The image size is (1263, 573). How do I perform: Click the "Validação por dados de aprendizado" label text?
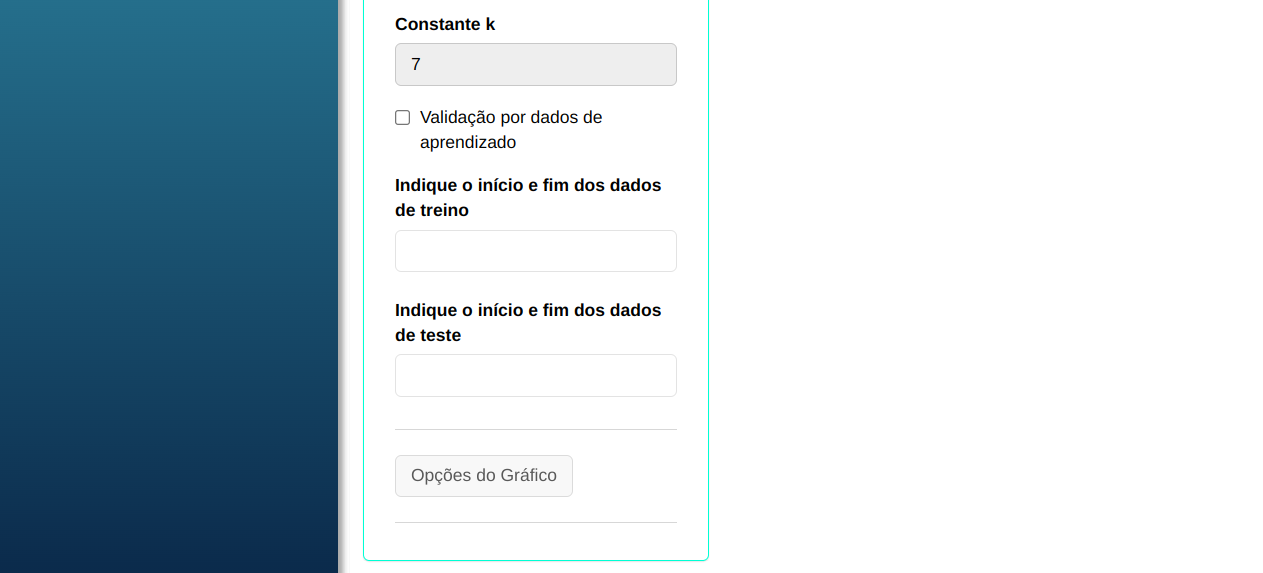coord(510,118)
